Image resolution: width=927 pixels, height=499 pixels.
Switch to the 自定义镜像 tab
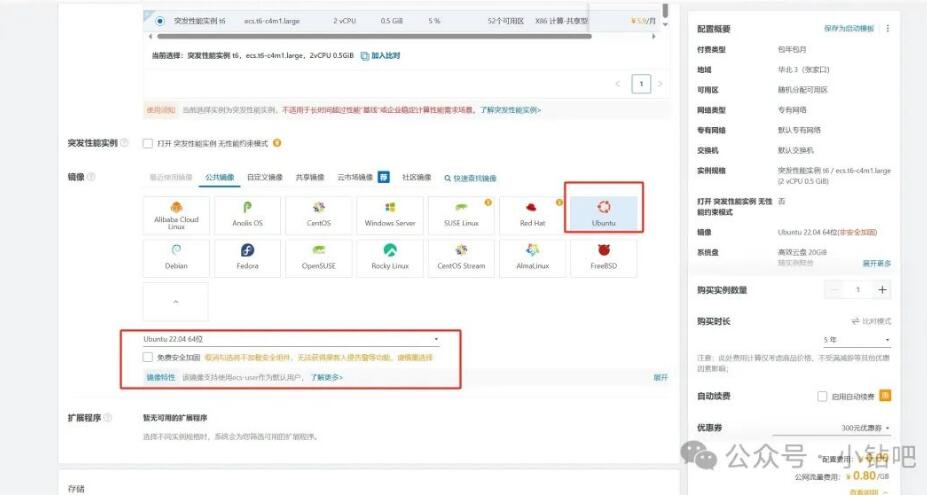coord(264,177)
